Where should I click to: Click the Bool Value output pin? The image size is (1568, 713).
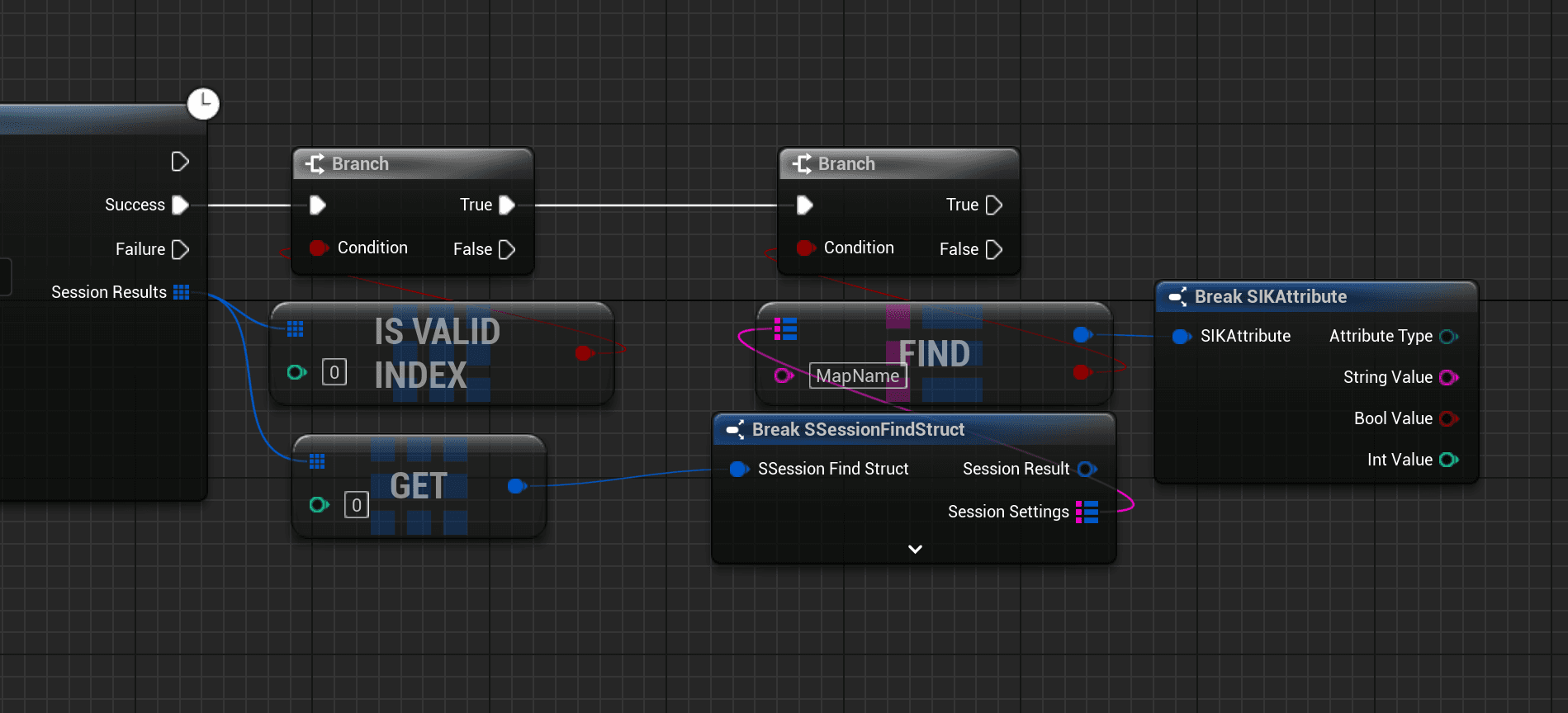pos(1448,418)
